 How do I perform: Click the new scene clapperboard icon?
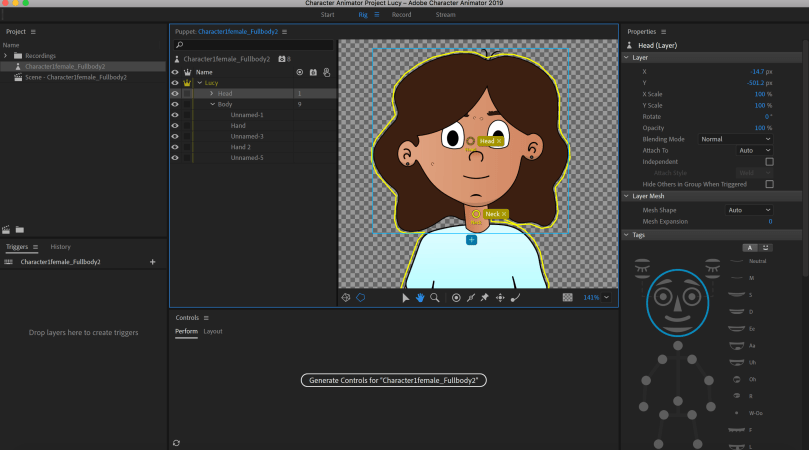(6, 230)
